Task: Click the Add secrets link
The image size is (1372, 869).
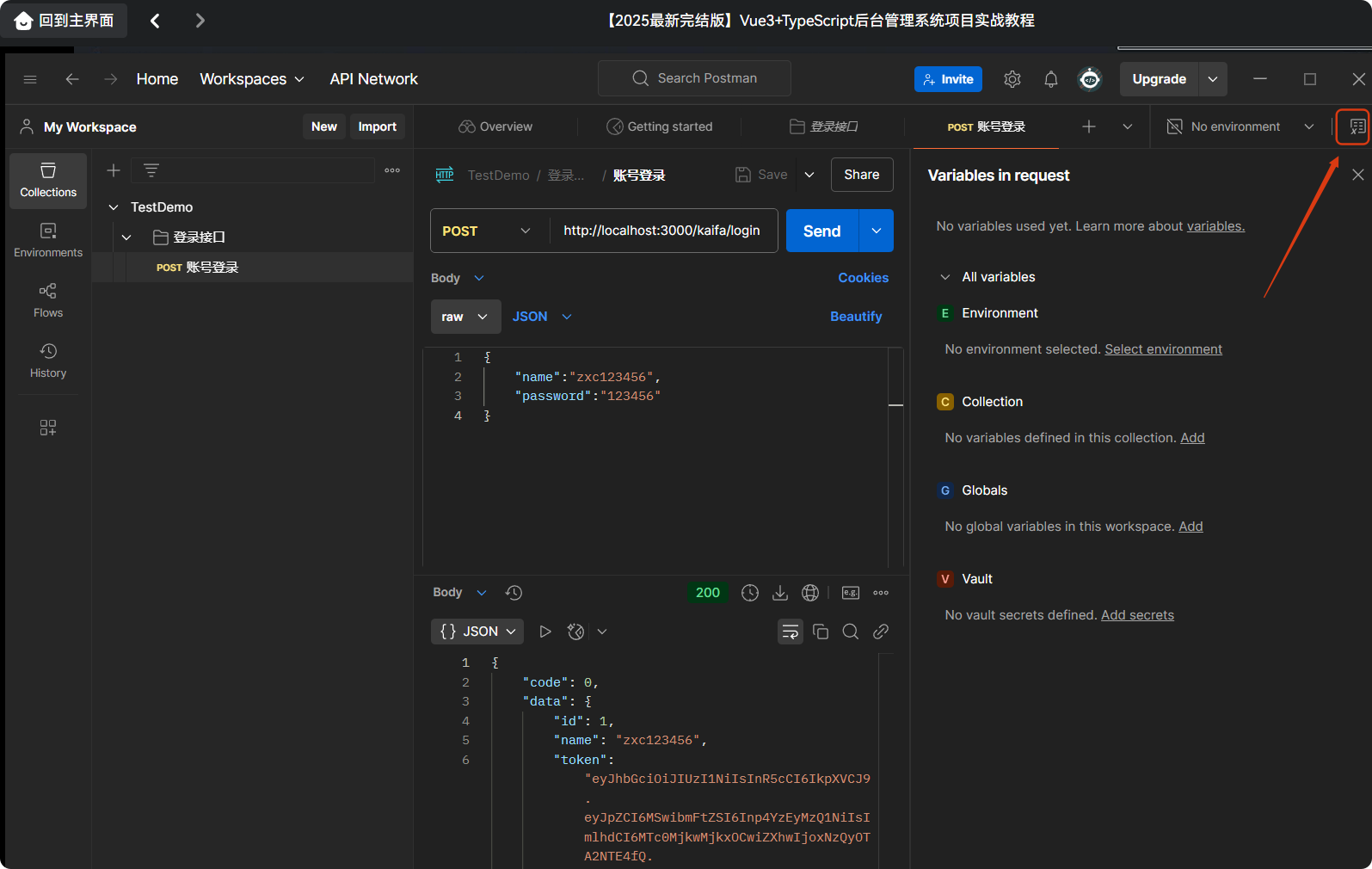Action: coord(1137,615)
